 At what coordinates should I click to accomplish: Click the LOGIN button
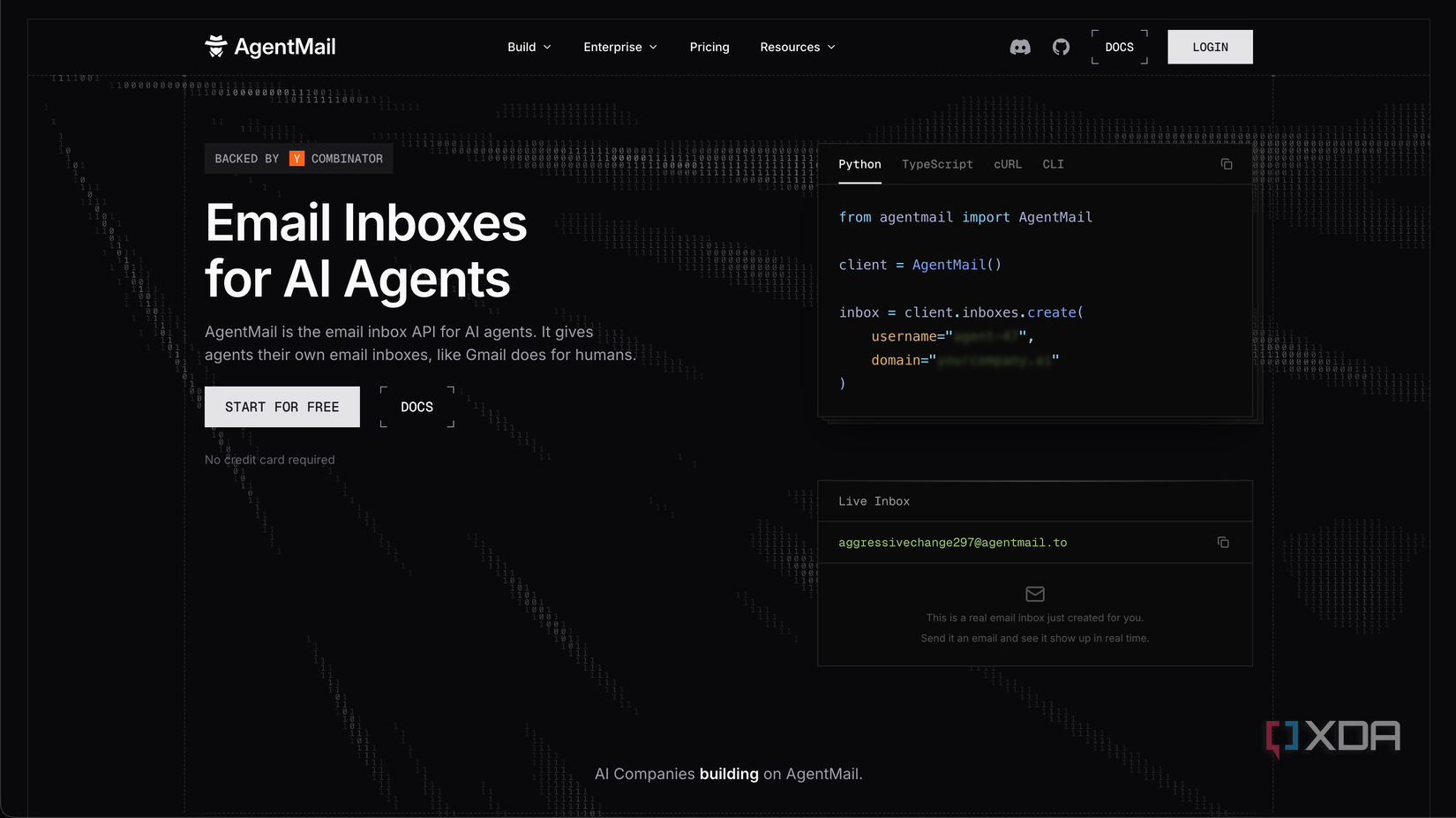1210,47
